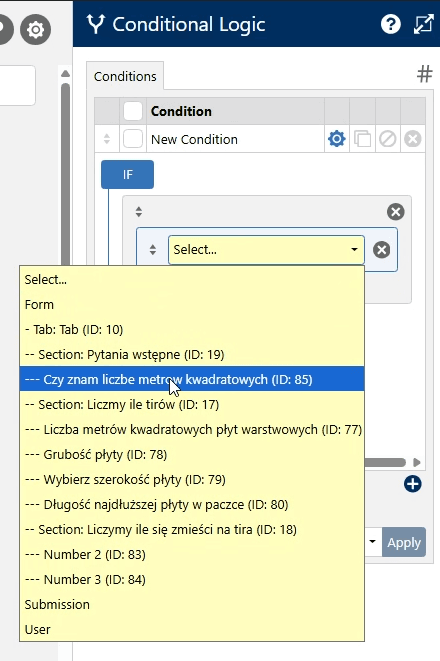Viewport: 440px width, 661px height.
Task: Remove the condition group with its X icon
Action: tap(395, 212)
